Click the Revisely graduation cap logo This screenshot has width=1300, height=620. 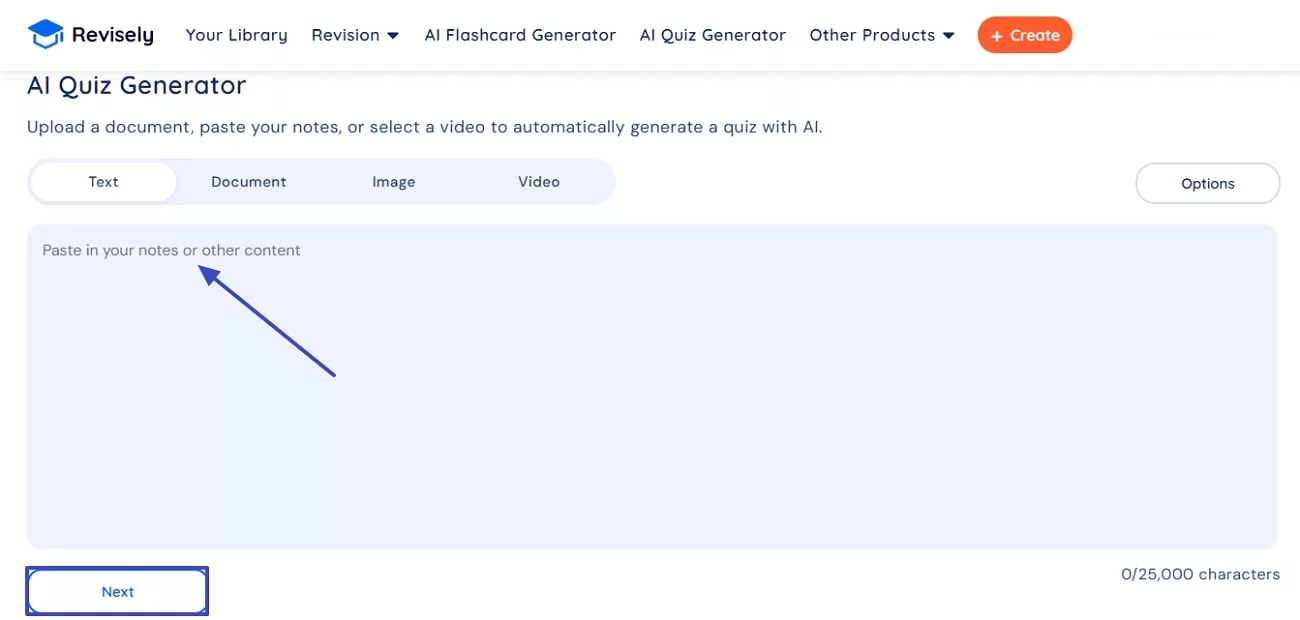[x=46, y=35]
